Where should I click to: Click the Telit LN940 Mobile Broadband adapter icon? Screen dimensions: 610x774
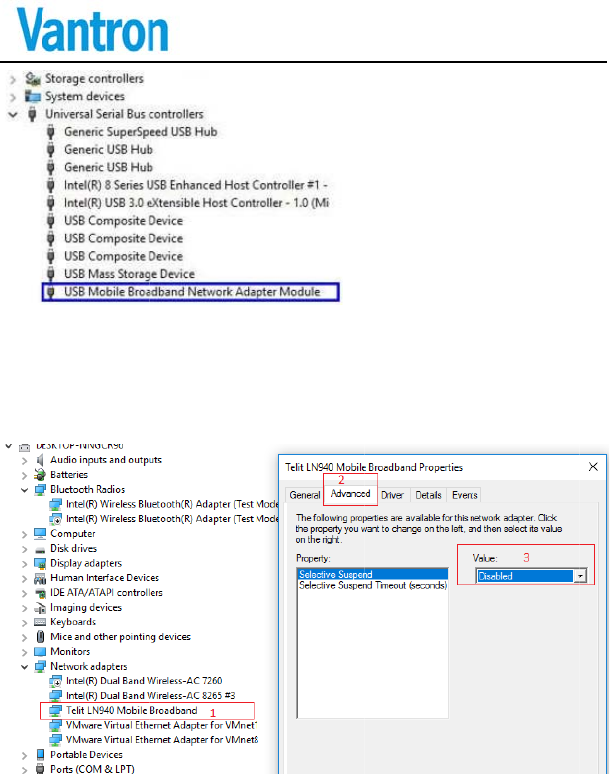[x=56, y=711]
